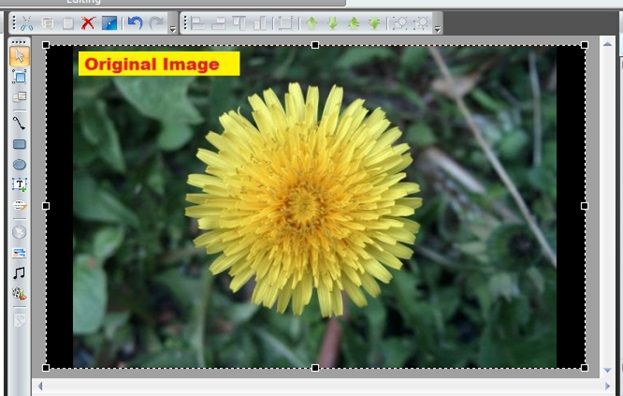Image resolution: width=623 pixels, height=396 pixels.
Task: Click the bottom-left selection handle
Action: (46, 368)
